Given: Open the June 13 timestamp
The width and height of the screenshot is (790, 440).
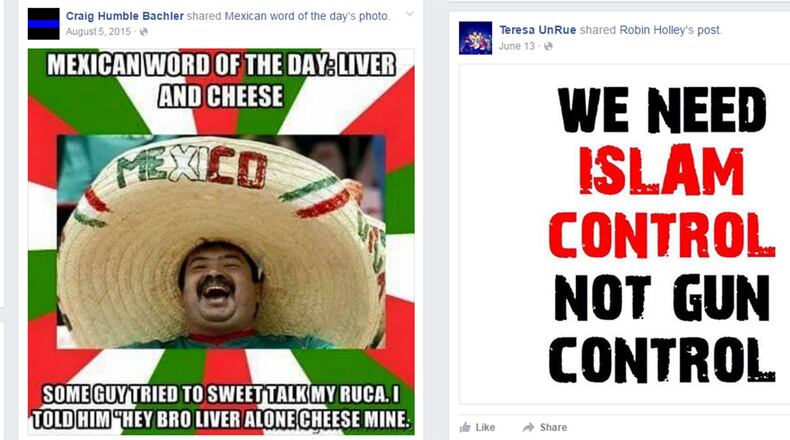Looking at the screenshot, I should pos(516,46).
